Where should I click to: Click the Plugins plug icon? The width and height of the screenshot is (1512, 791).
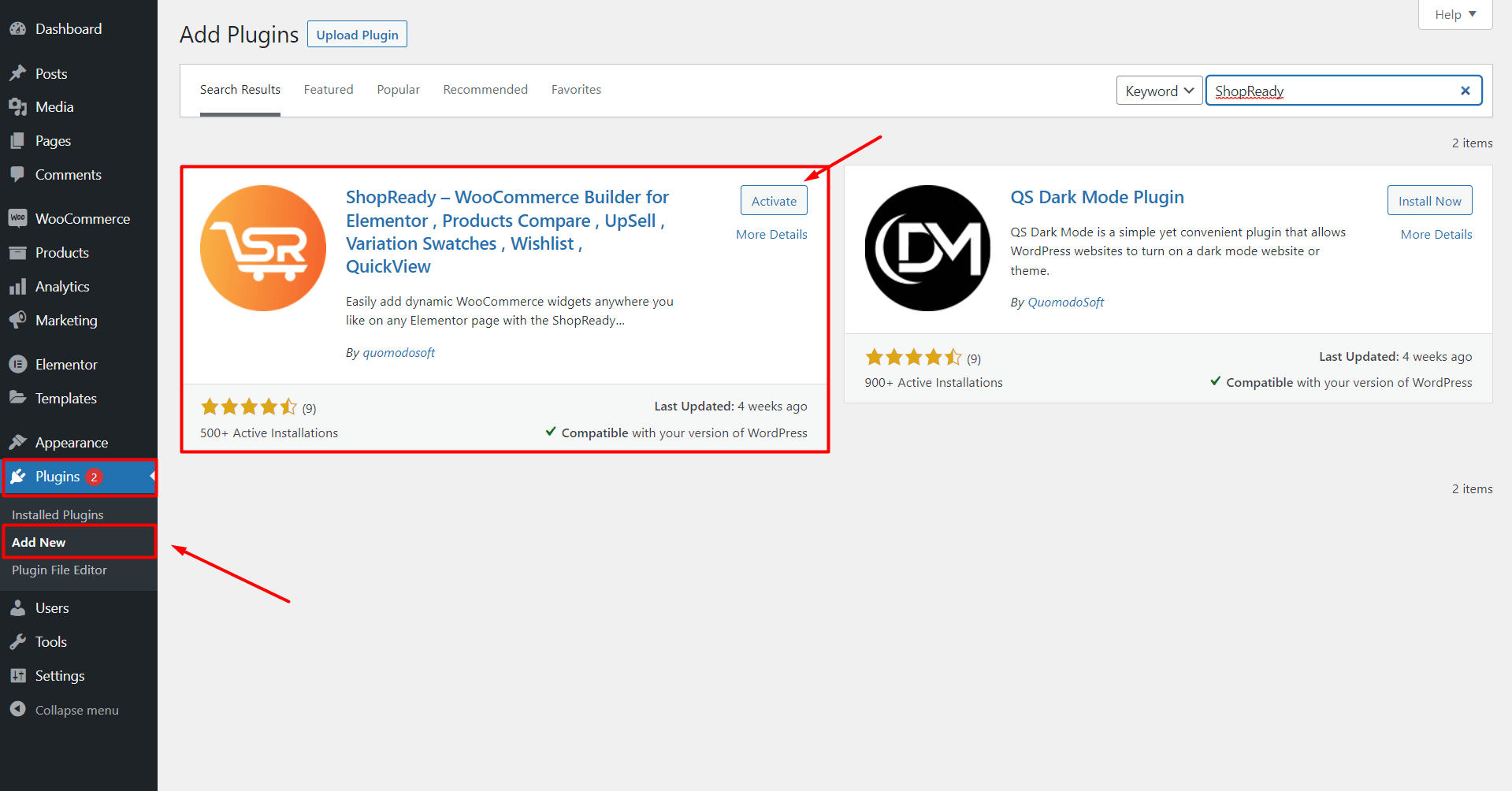click(x=18, y=477)
